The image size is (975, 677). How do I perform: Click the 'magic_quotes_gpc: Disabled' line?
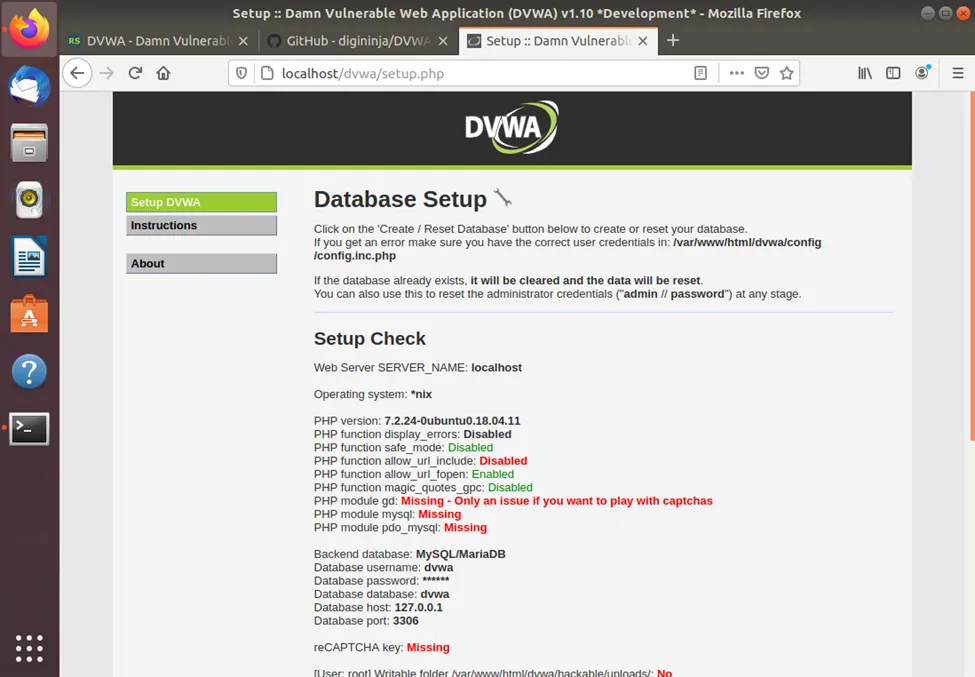pos(423,487)
